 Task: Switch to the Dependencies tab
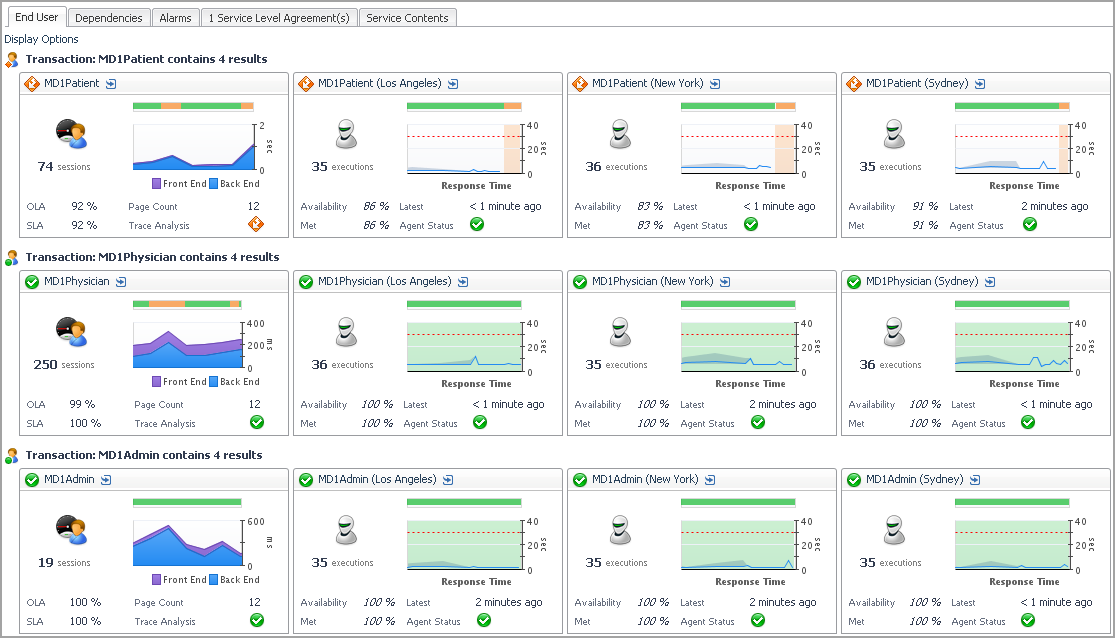coord(109,18)
